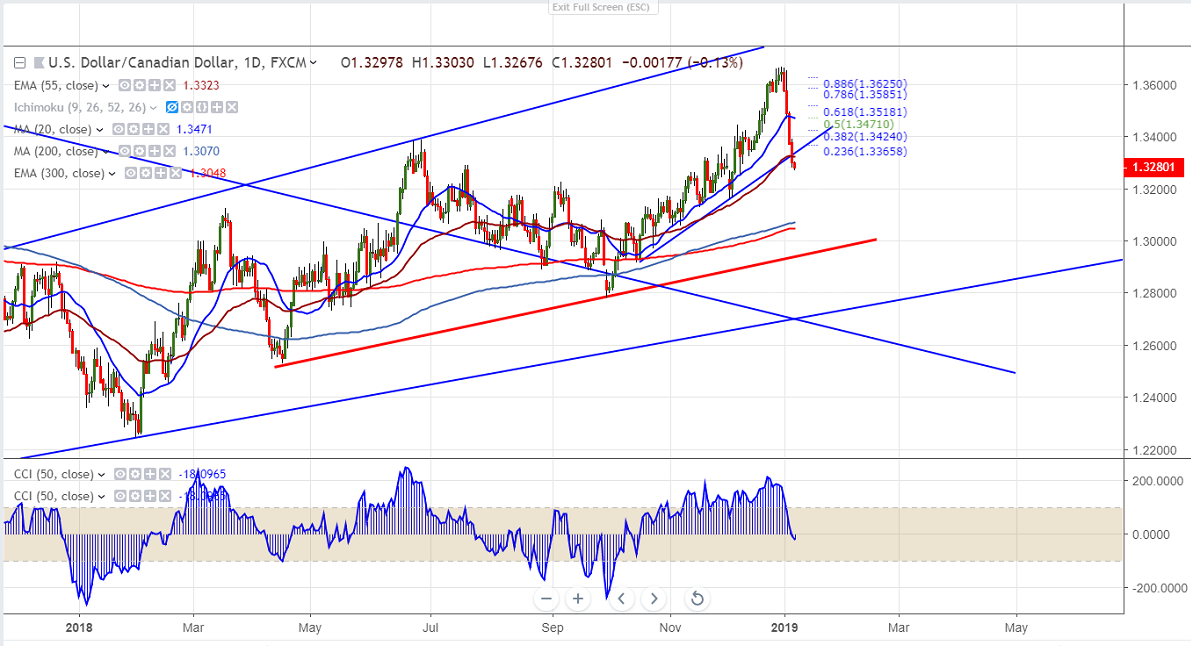This screenshot has height=646, width=1191.
Task: Expand the EMA (55, close) dropdown arrow
Action: [106, 86]
